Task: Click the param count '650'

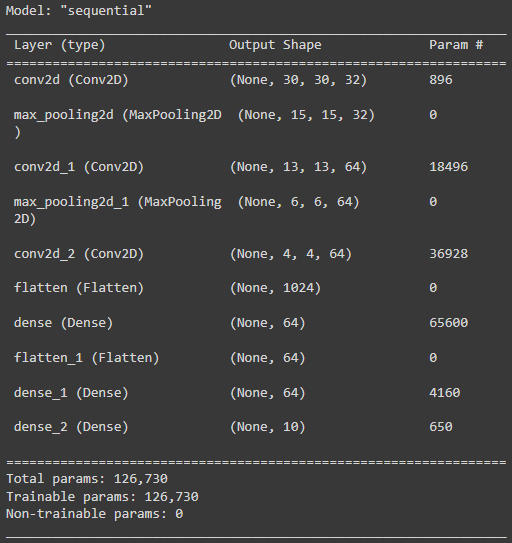Action: (441, 427)
